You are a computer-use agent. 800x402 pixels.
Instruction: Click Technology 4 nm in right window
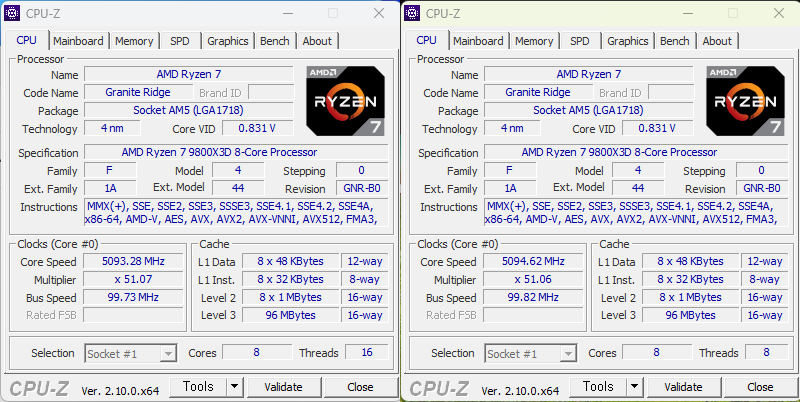tap(512, 129)
